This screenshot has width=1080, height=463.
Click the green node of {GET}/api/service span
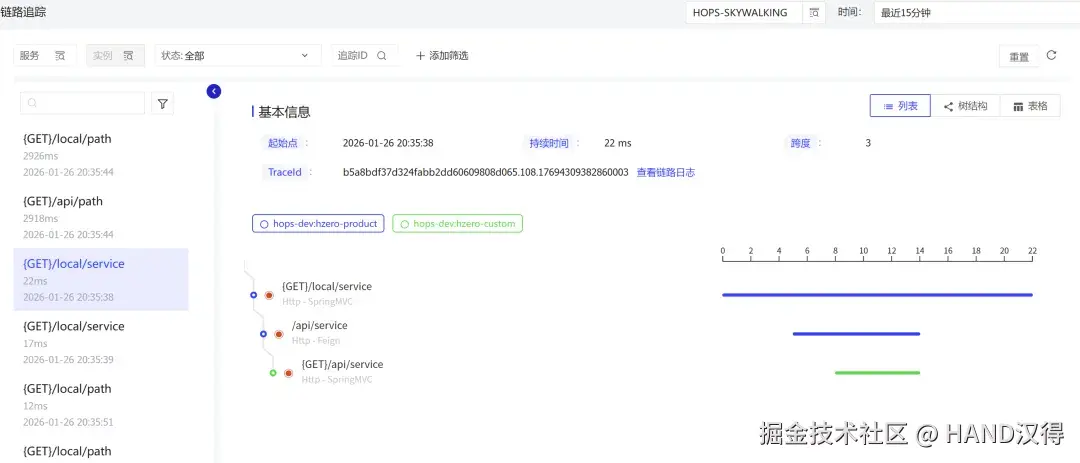pyautogui.click(x=273, y=373)
